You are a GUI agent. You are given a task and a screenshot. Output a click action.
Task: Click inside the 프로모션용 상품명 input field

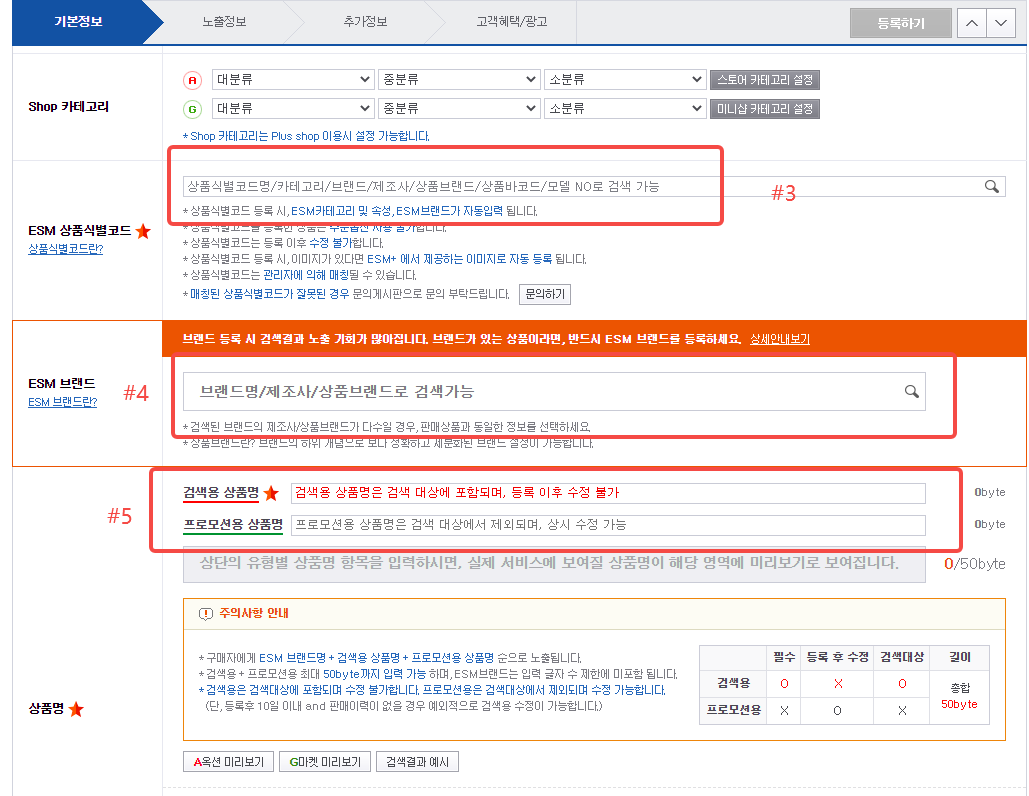pos(600,524)
